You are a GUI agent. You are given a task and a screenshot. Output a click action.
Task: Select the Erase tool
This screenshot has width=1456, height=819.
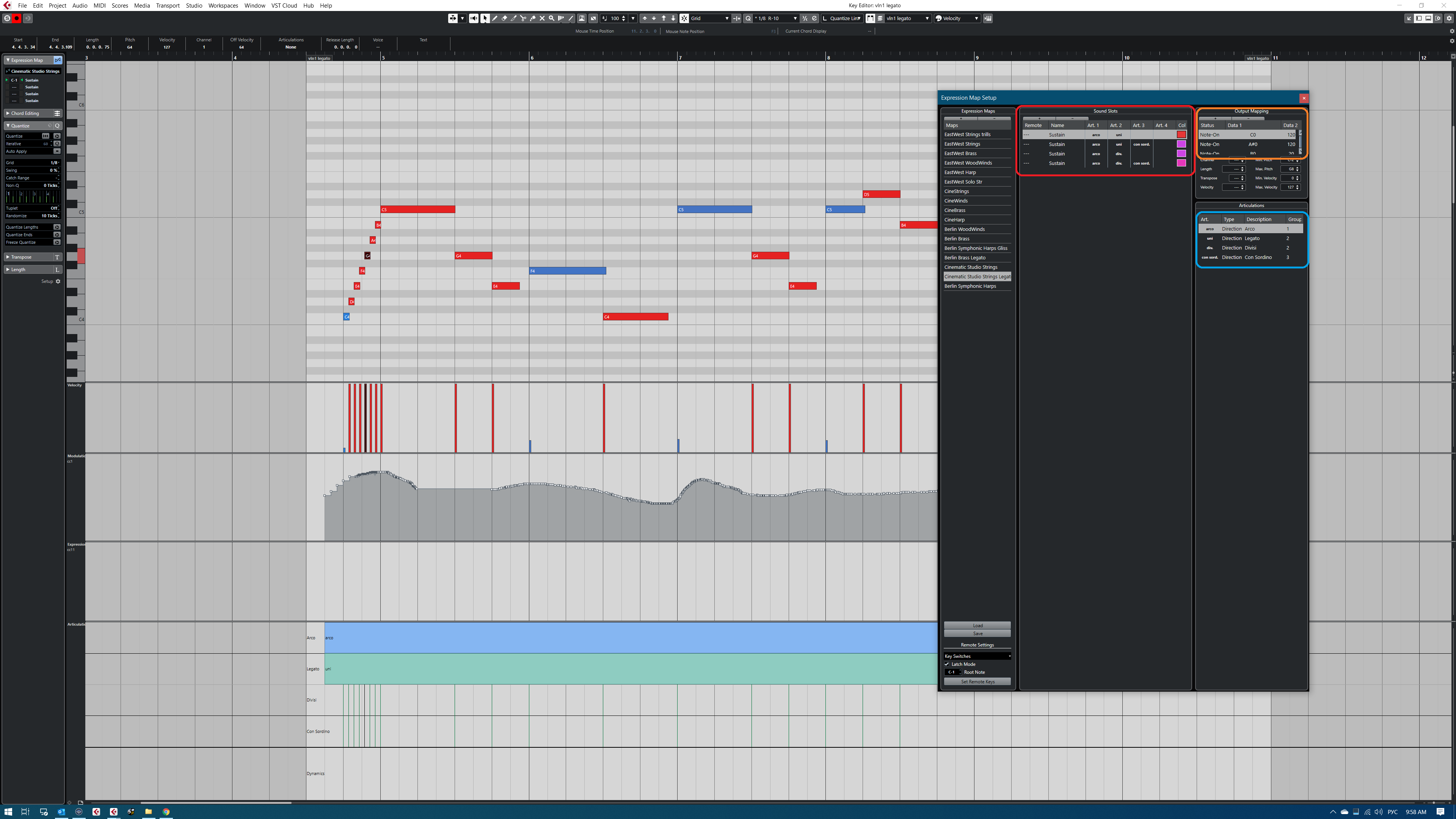coord(504,19)
